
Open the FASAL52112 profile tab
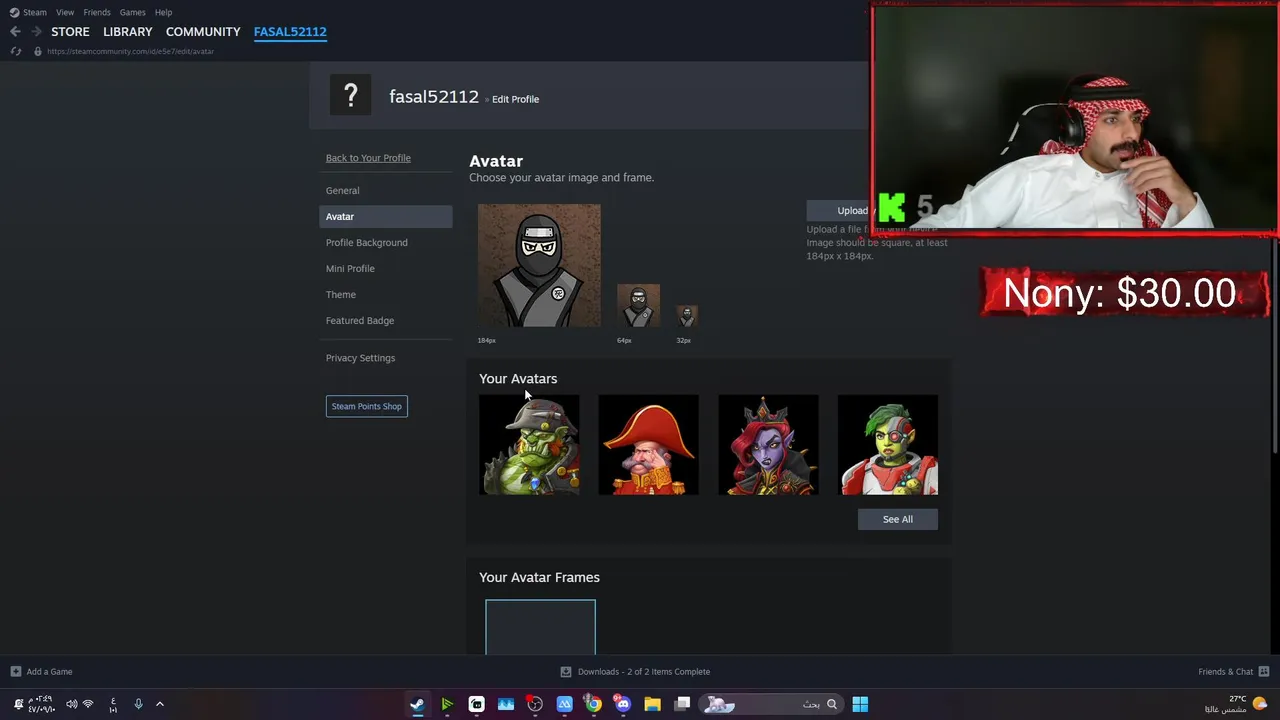pos(290,32)
